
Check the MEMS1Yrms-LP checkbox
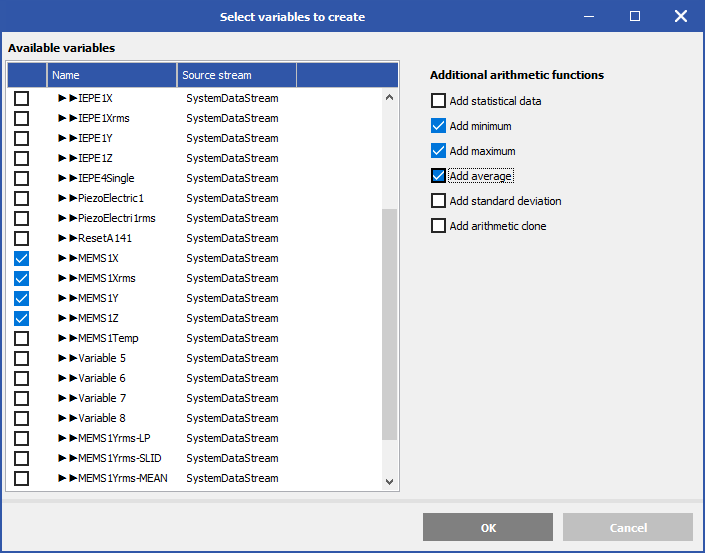pyautogui.click(x=21, y=438)
